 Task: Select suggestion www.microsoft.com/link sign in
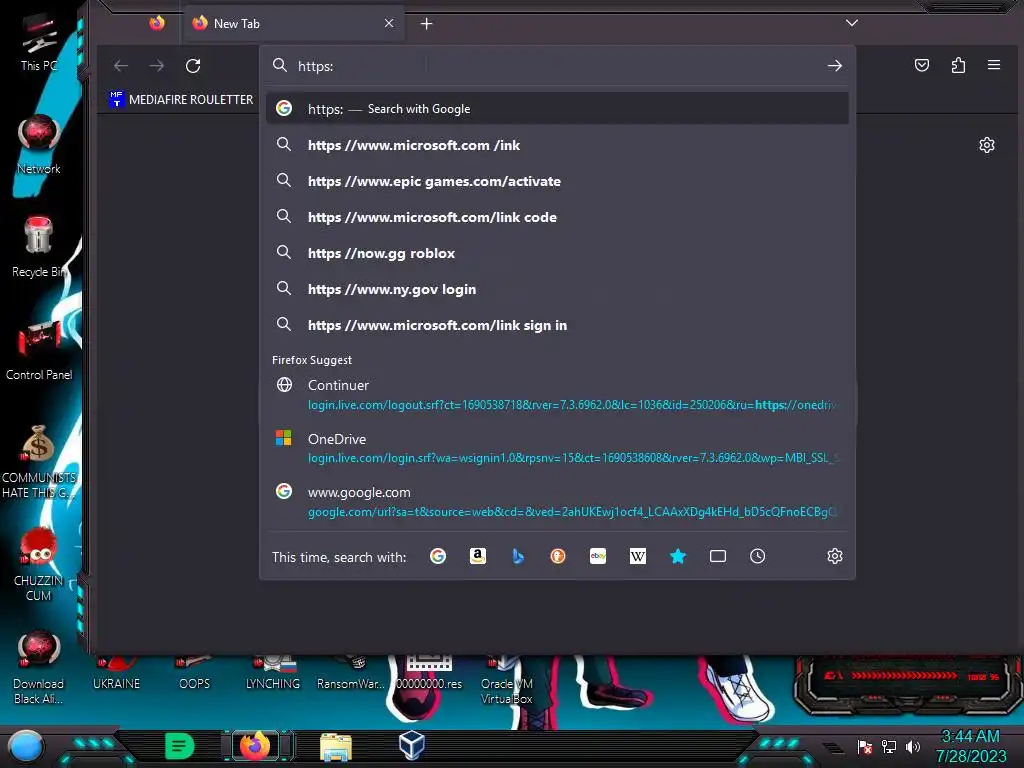557,325
